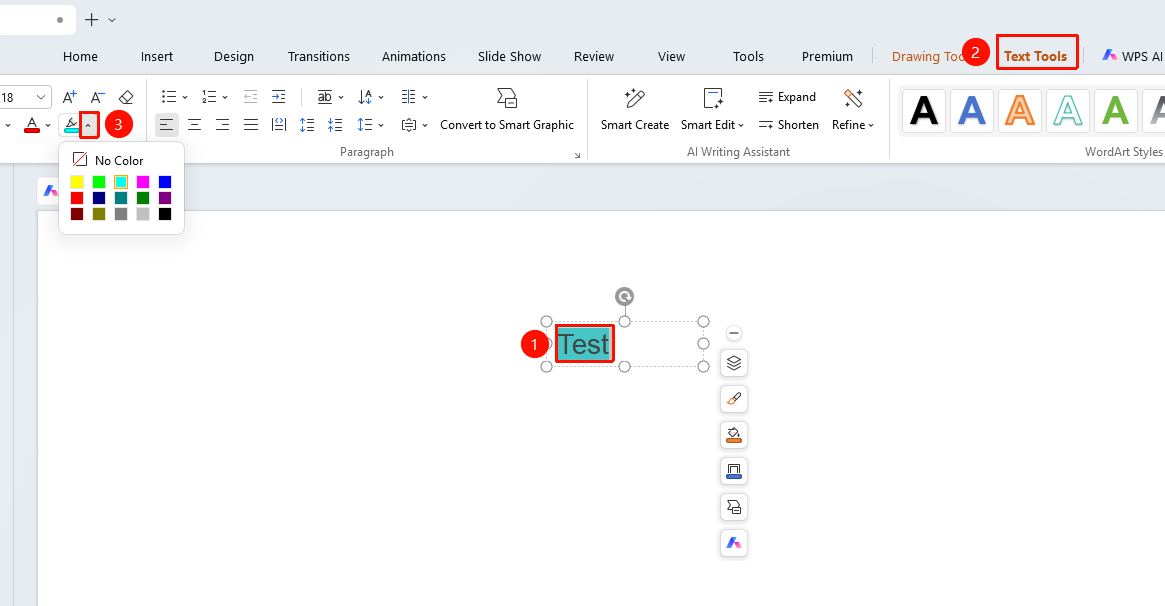Viewport: 1165px width, 606px height.
Task: Click the shape outline floating icon
Action: (734, 471)
